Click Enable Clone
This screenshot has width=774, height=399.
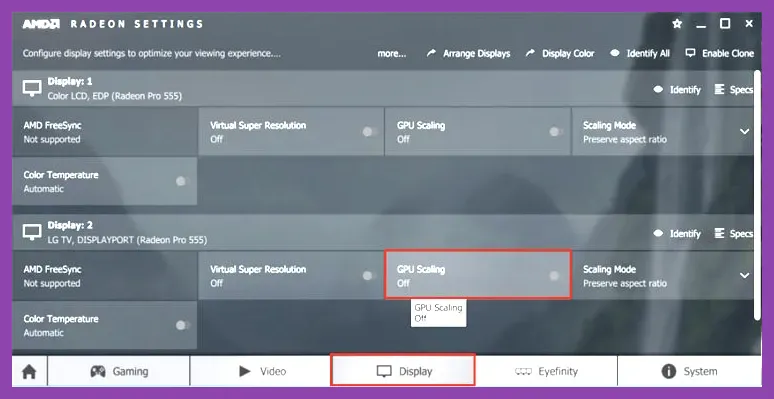720,53
